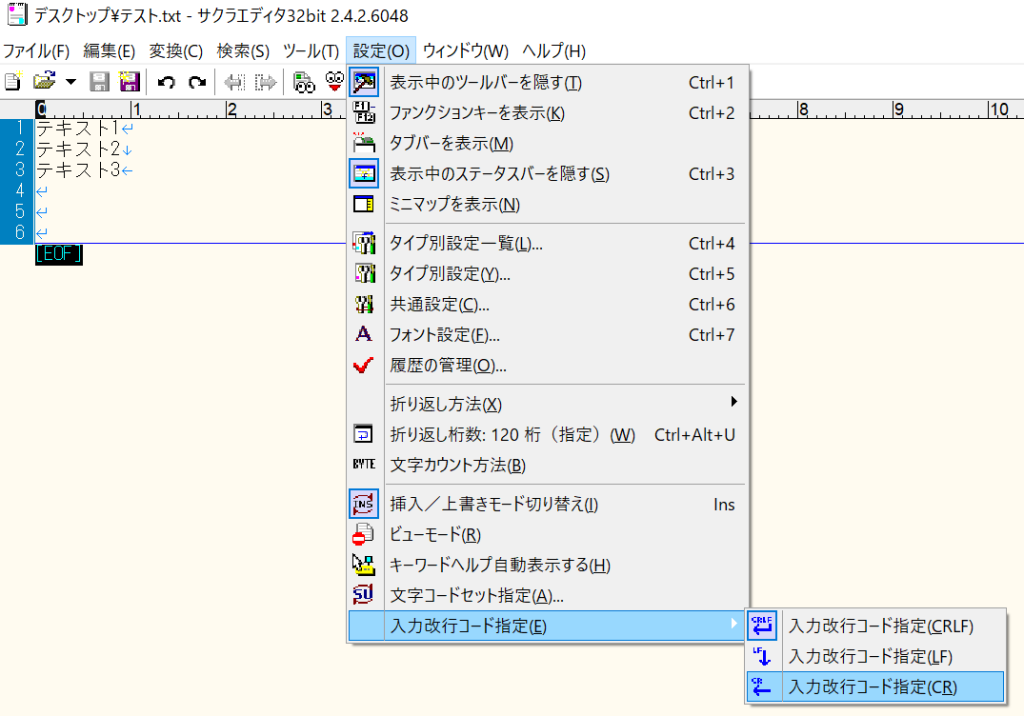Image resolution: width=1024 pixels, height=716 pixels.
Task: Enable View mode (ビューモード)
Action: (435, 535)
